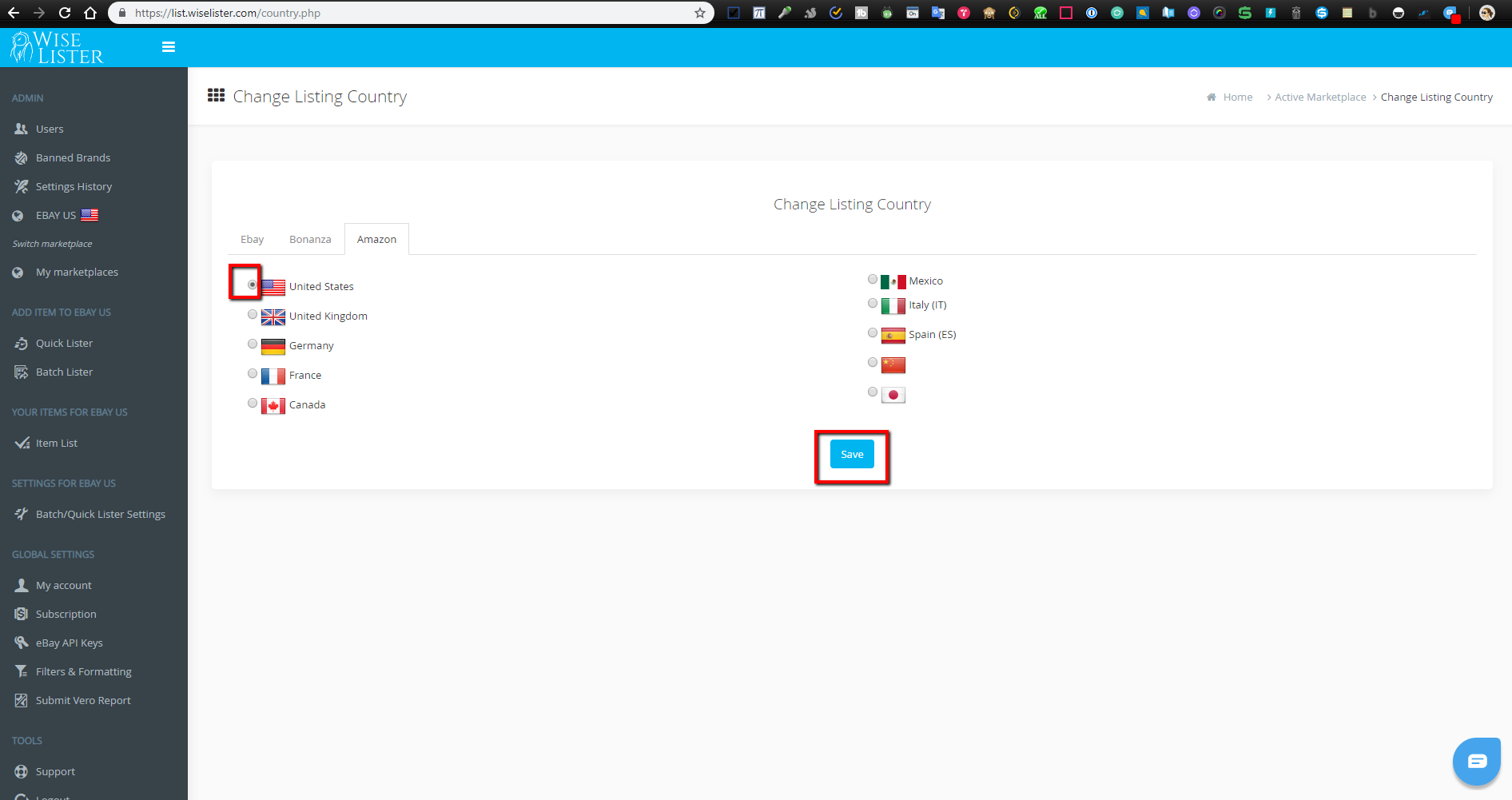This screenshot has width=1512, height=800.
Task: Click the Change Listing Country breadcrumb text
Action: tap(1437, 97)
